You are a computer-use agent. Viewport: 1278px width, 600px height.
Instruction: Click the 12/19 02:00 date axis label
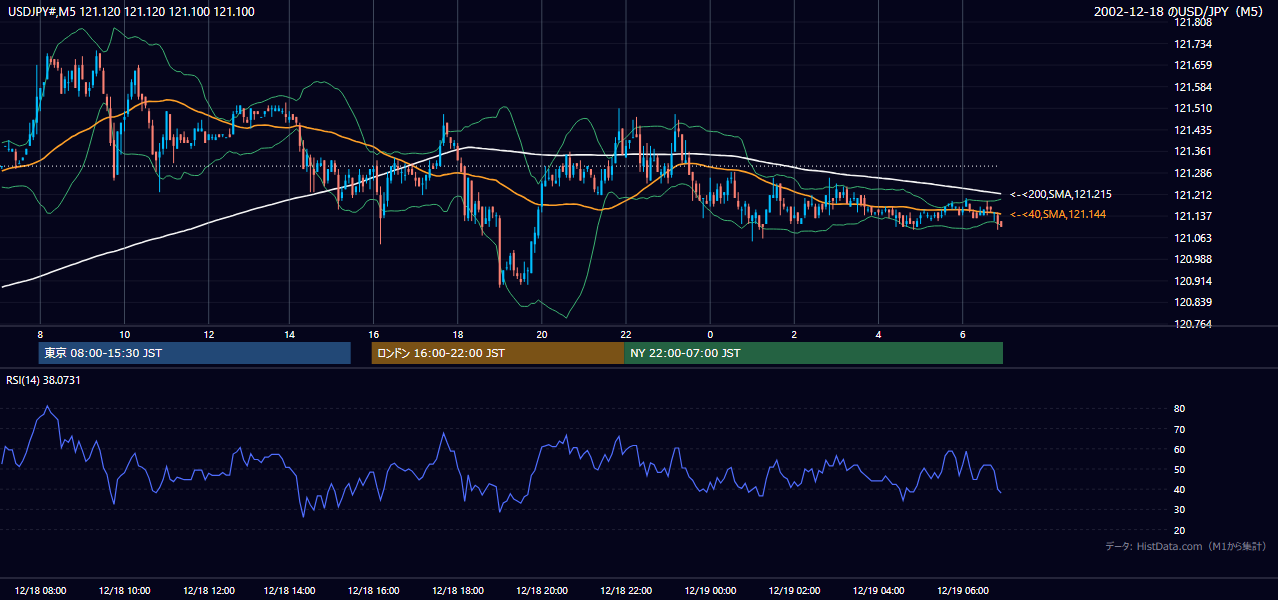coord(795,590)
